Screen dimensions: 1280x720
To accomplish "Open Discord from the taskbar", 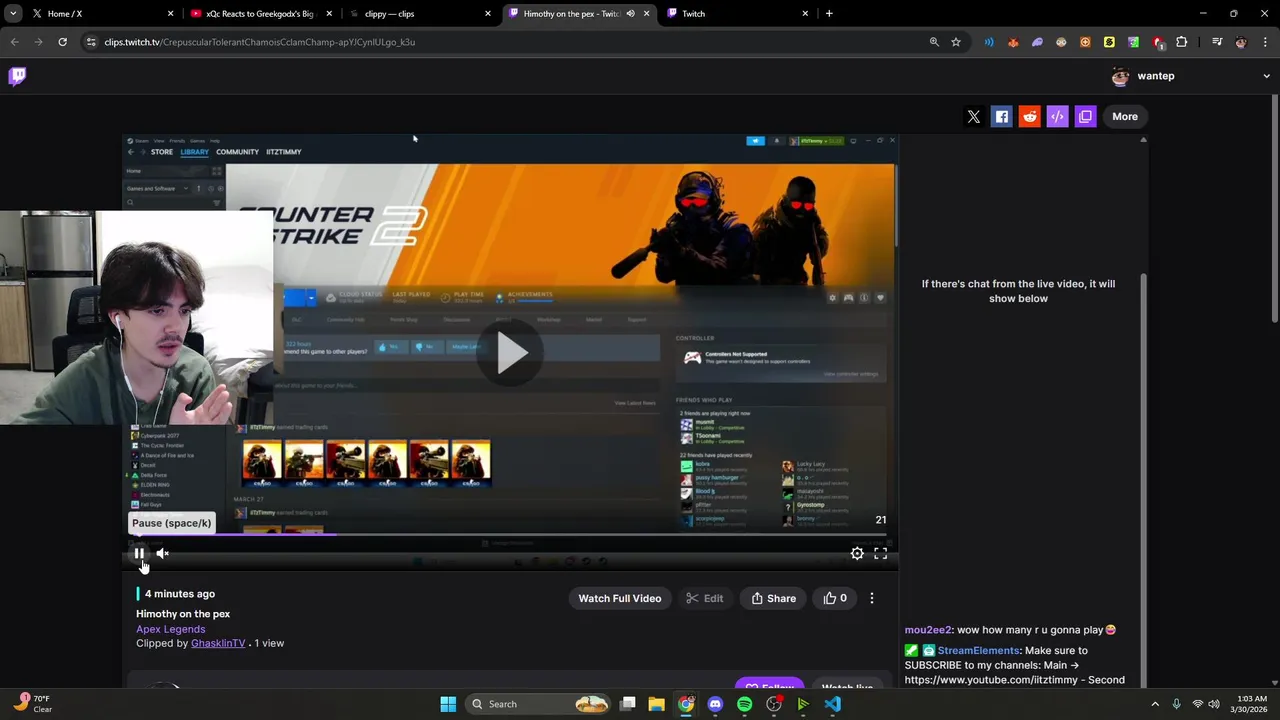I will (x=715, y=704).
